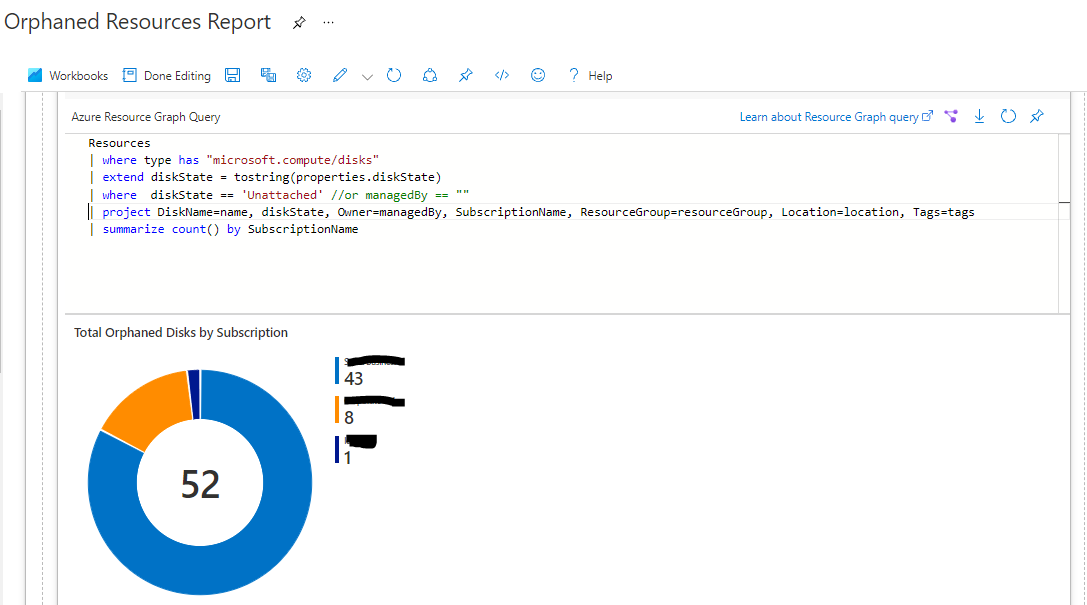Click the orange segment of the donut chart
Viewport: 1087px width, 605px height.
(145, 410)
